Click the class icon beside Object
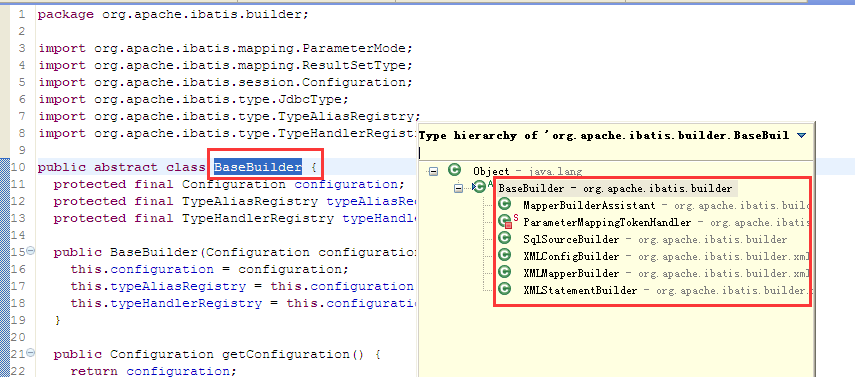 coord(454,170)
